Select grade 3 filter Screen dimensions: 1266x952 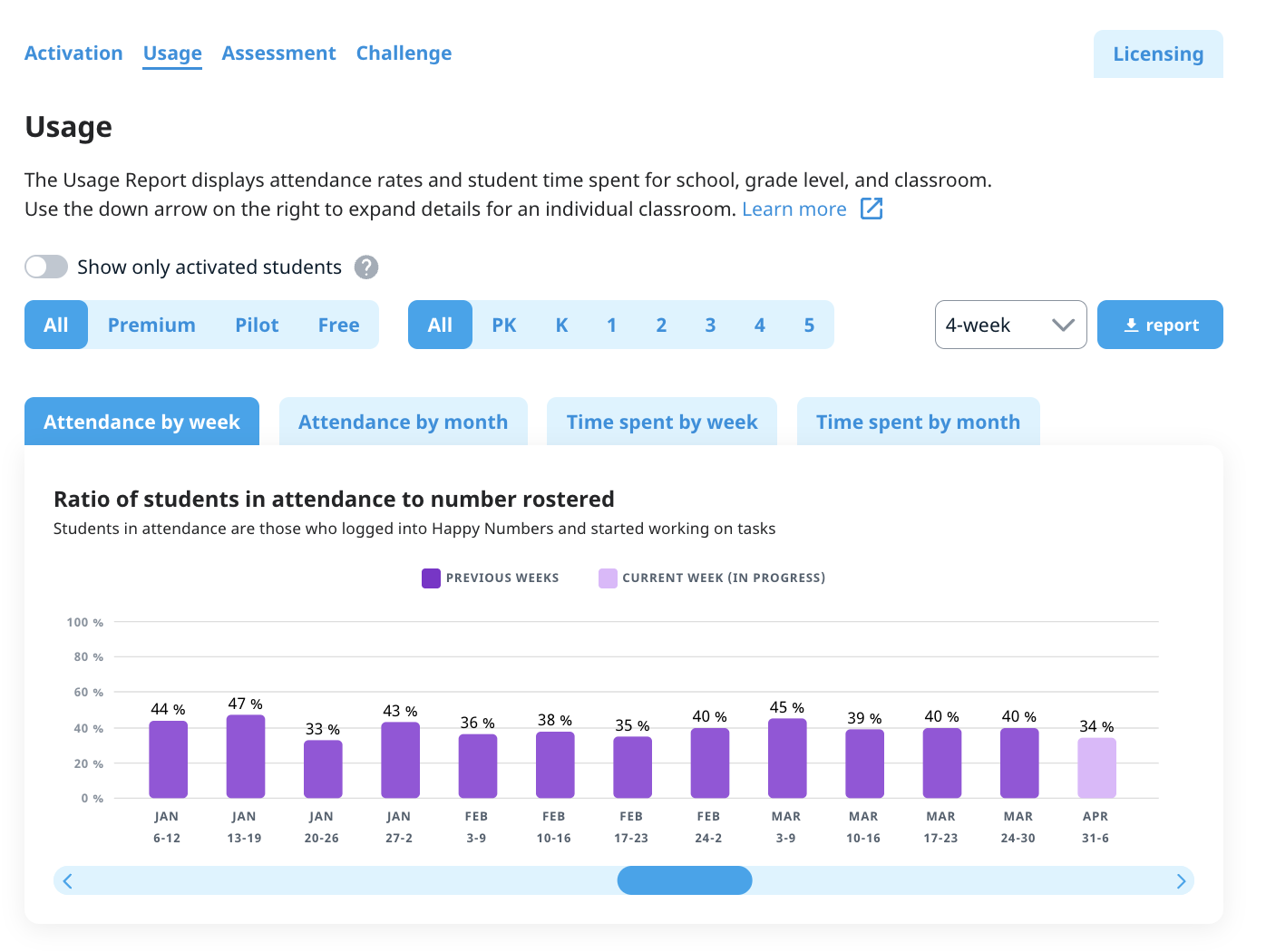coord(710,325)
